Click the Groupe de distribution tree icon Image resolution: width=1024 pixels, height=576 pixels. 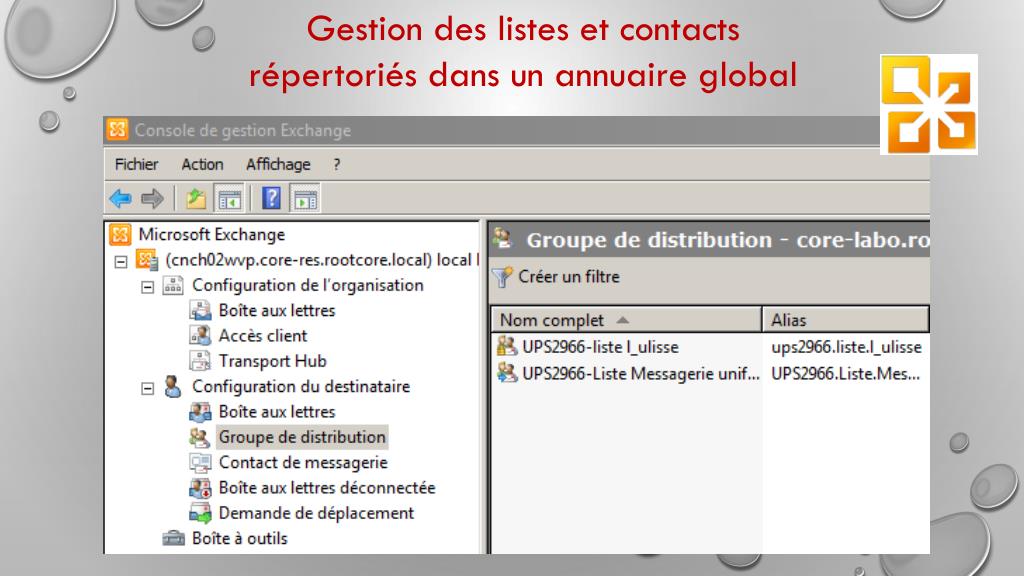pos(199,437)
